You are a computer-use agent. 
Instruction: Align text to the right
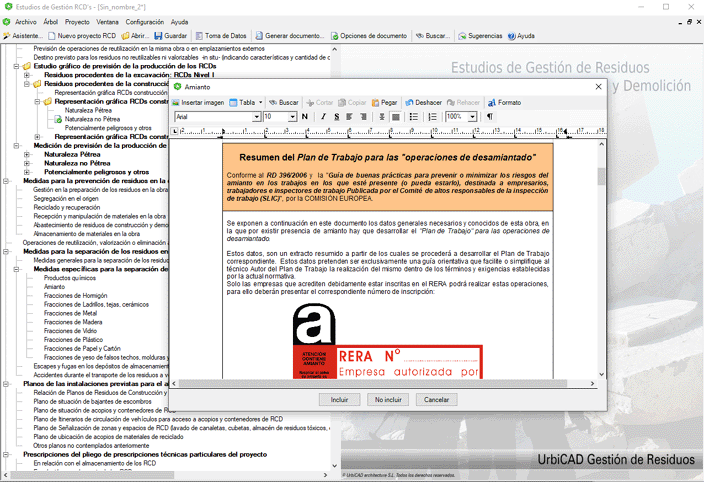point(363,117)
